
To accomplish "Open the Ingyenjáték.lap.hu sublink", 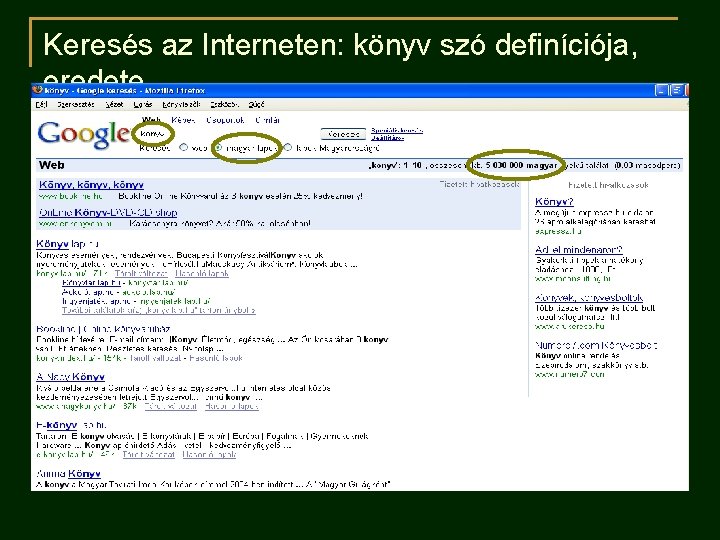I will click(x=96, y=301).
